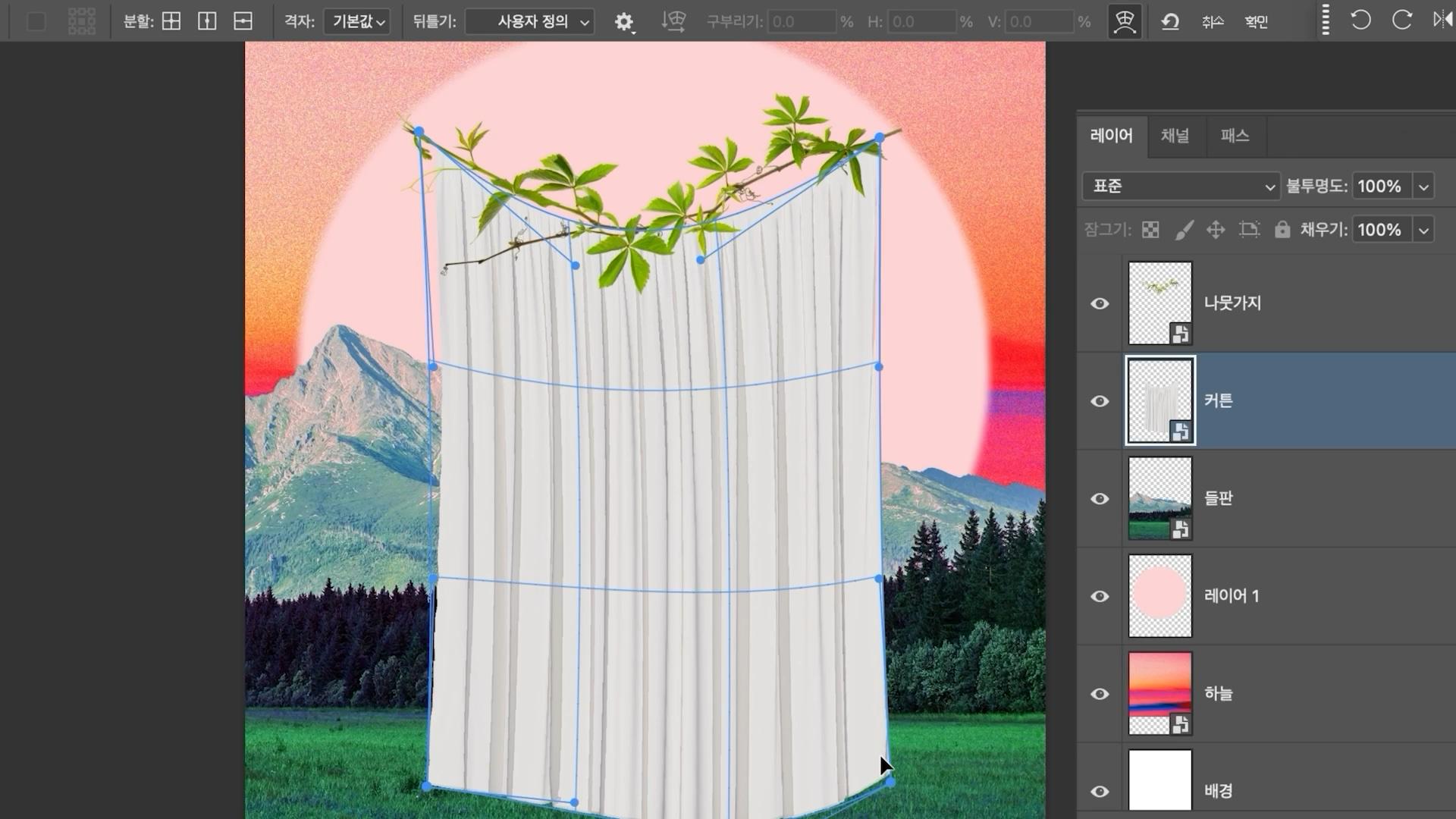Click the 확인 confirm button
This screenshot has width=1456, height=819.
(x=1256, y=21)
